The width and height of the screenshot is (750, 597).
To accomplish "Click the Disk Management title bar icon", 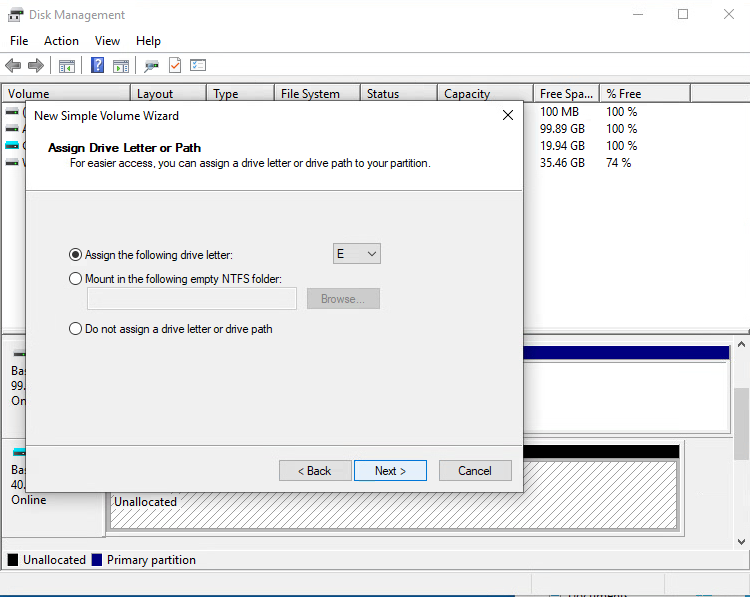I will tap(15, 15).
